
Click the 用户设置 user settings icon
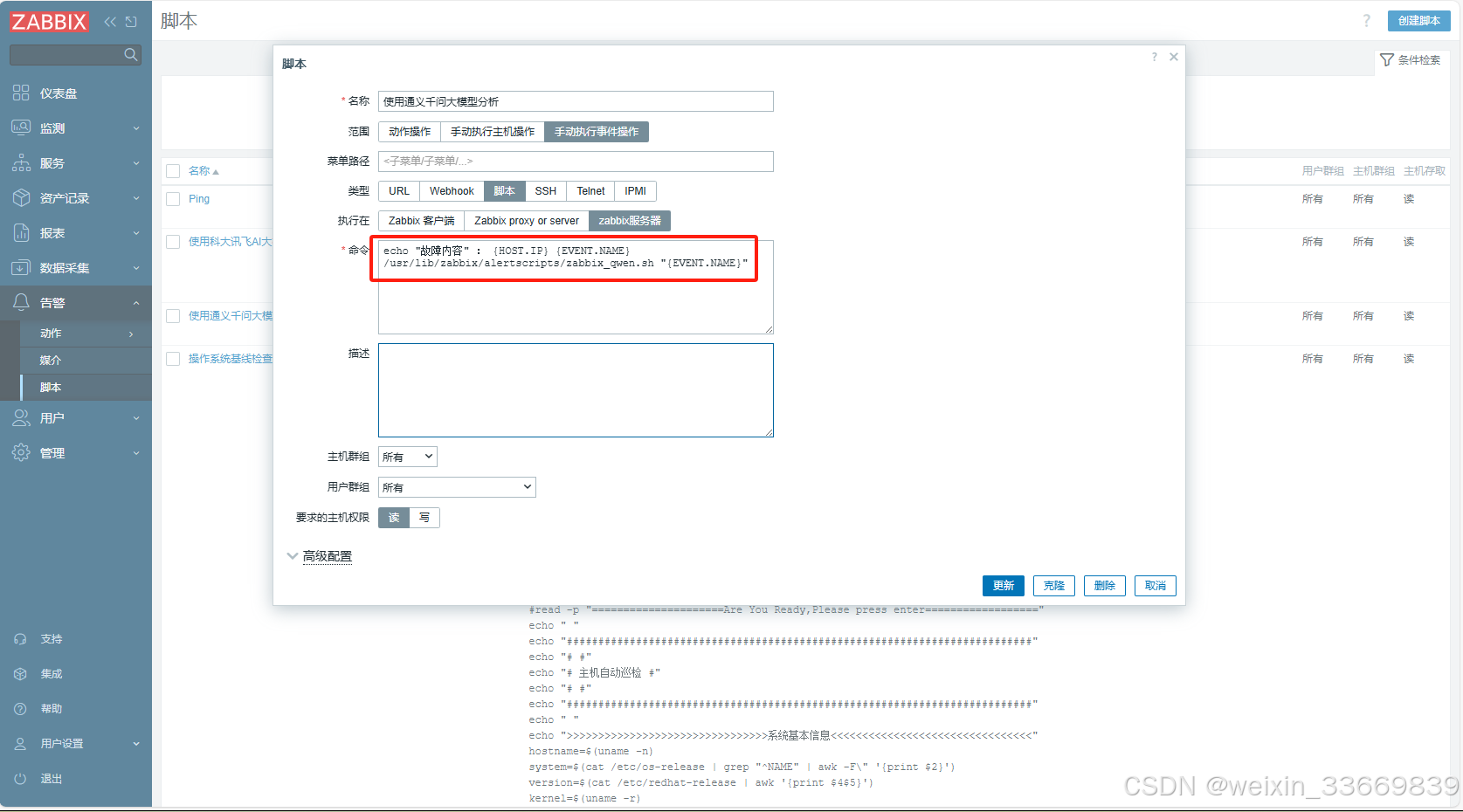pyautogui.click(x=20, y=744)
